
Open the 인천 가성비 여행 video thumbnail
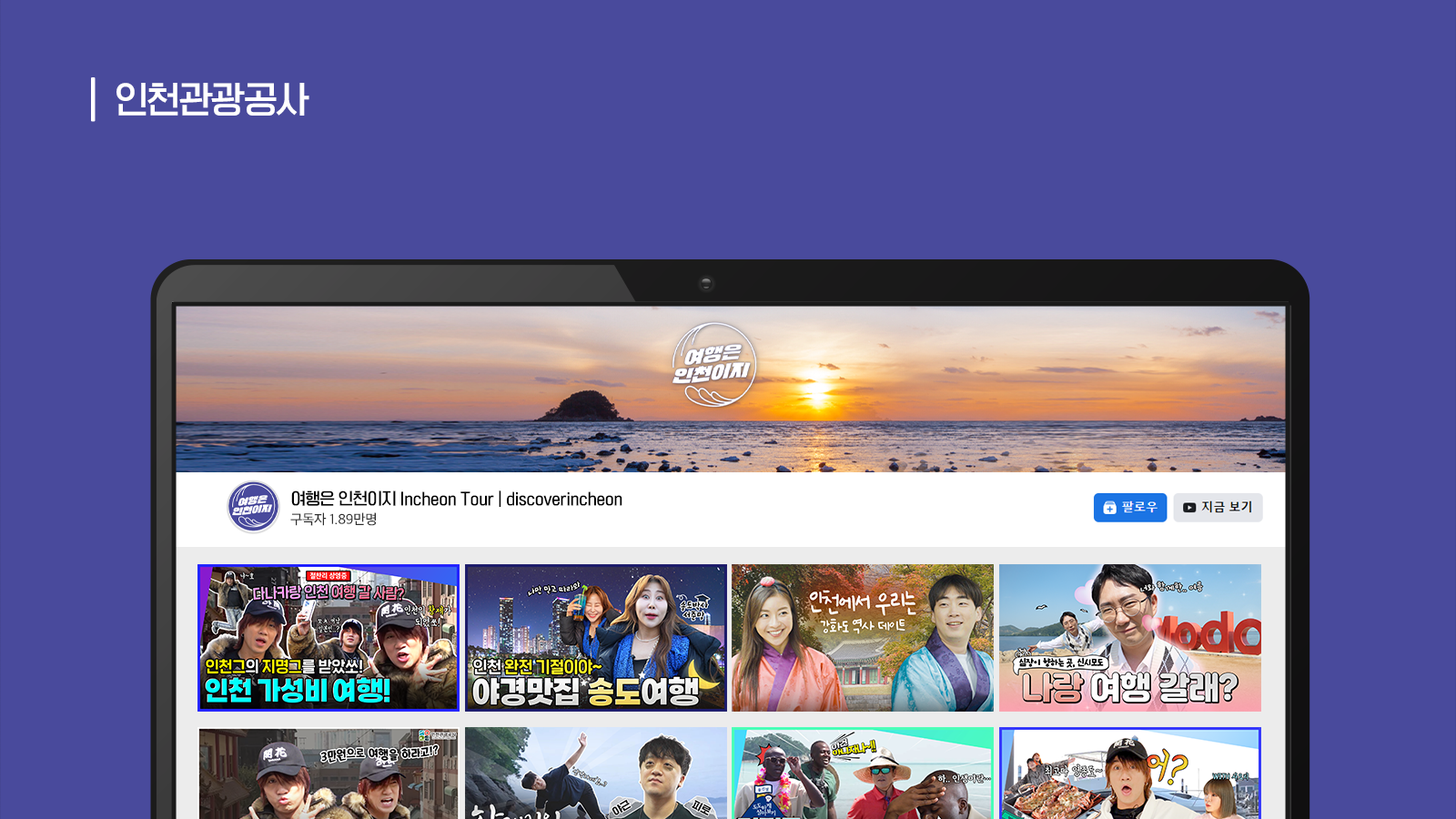tap(329, 638)
